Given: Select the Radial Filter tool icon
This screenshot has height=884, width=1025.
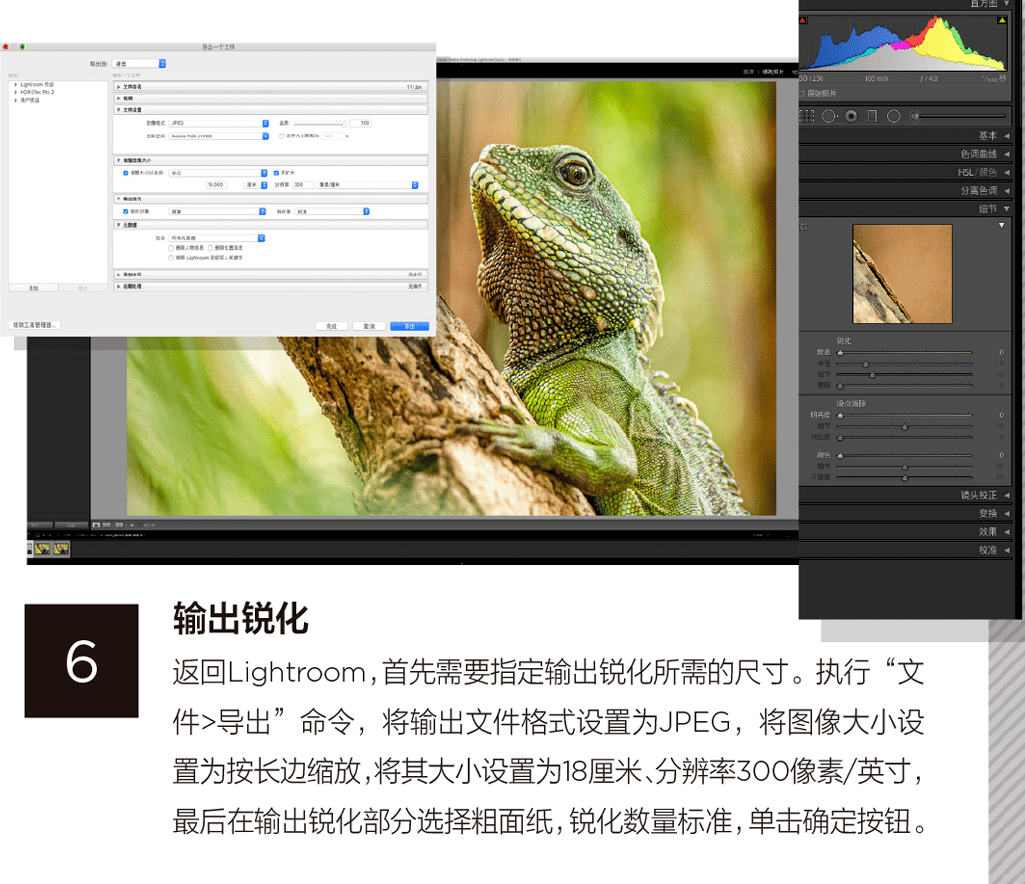Looking at the screenshot, I should [x=894, y=116].
